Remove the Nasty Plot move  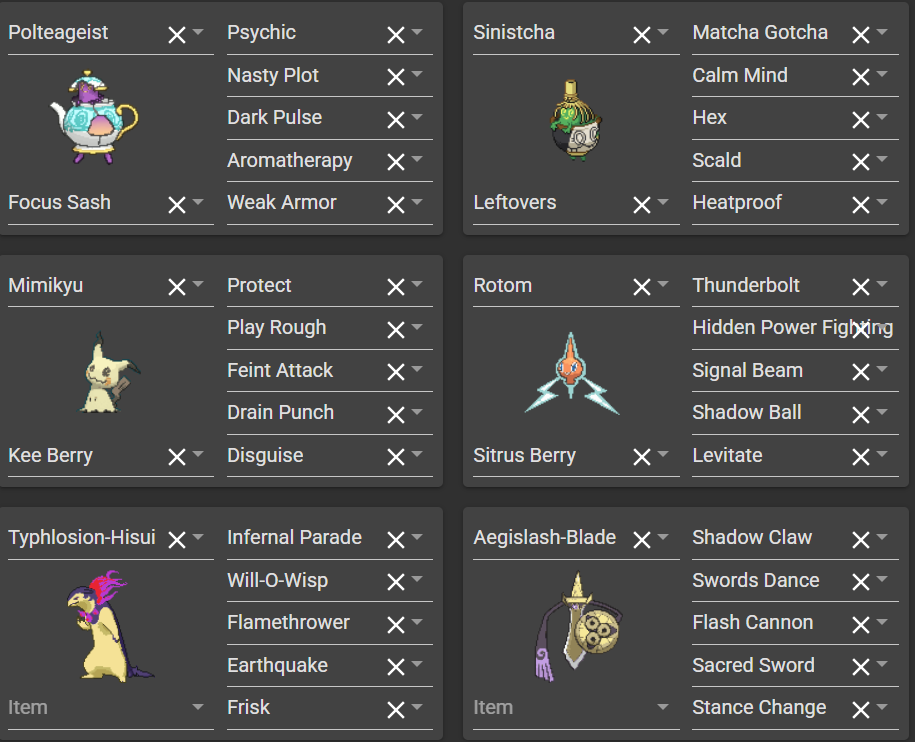[x=396, y=77]
